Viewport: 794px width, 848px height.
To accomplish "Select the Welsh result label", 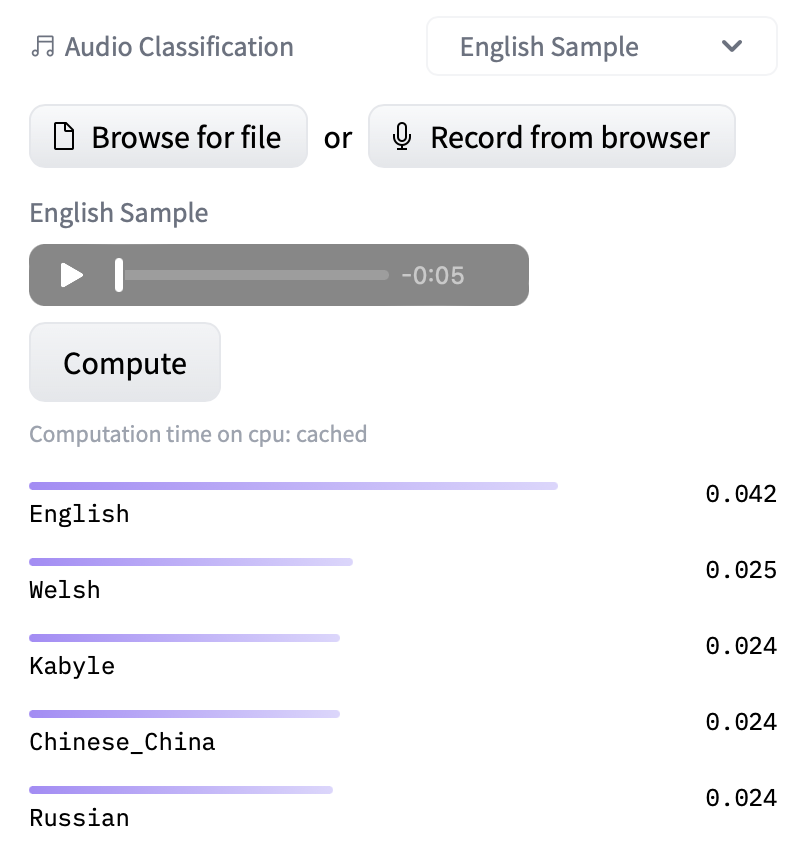I will [65, 590].
